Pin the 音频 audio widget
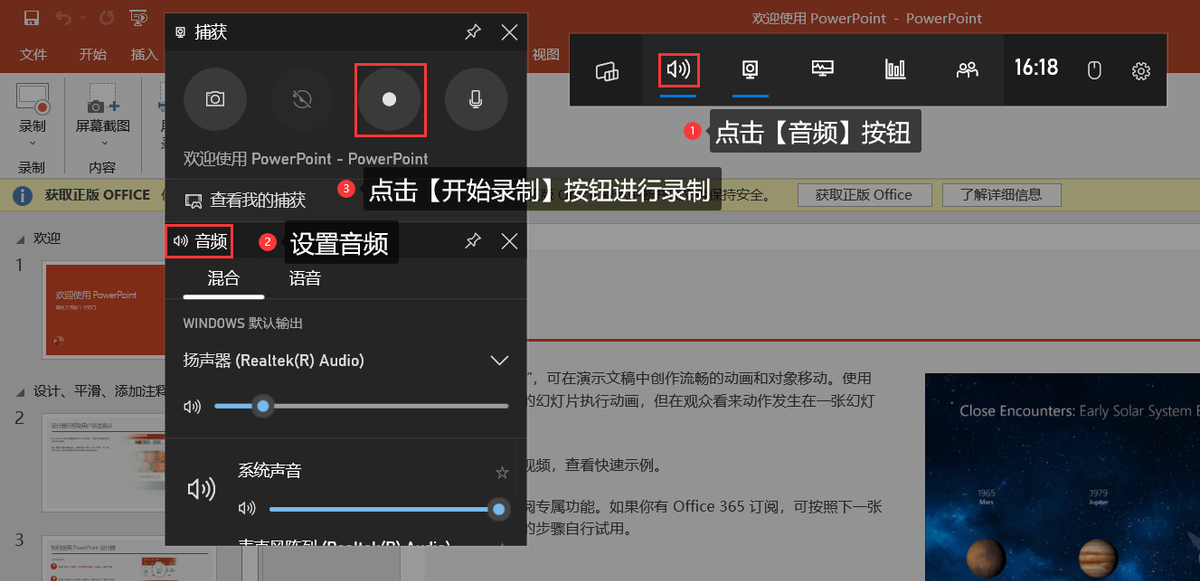The width and height of the screenshot is (1200, 581). click(x=473, y=241)
